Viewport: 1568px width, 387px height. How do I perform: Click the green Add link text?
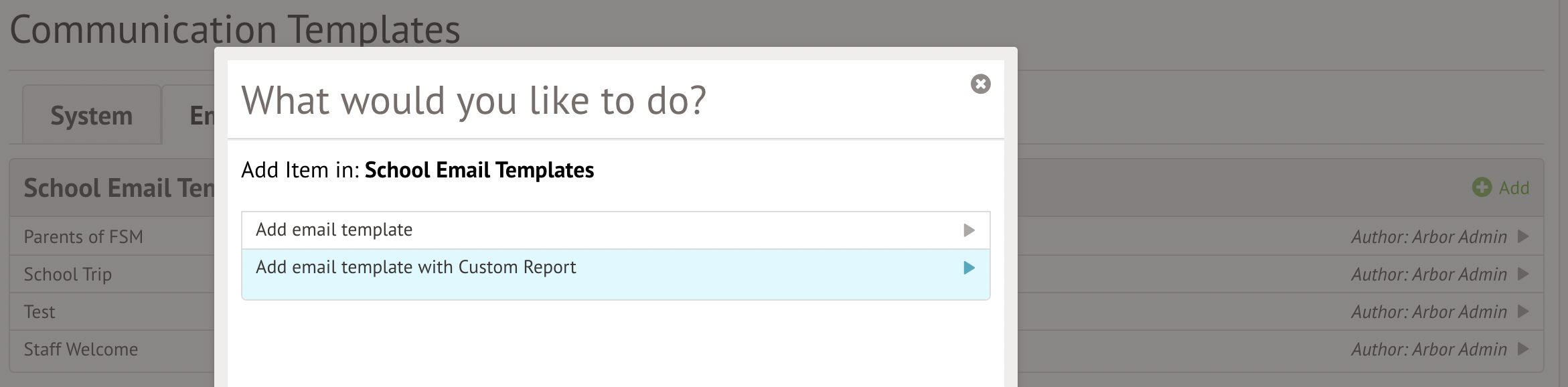(1514, 187)
